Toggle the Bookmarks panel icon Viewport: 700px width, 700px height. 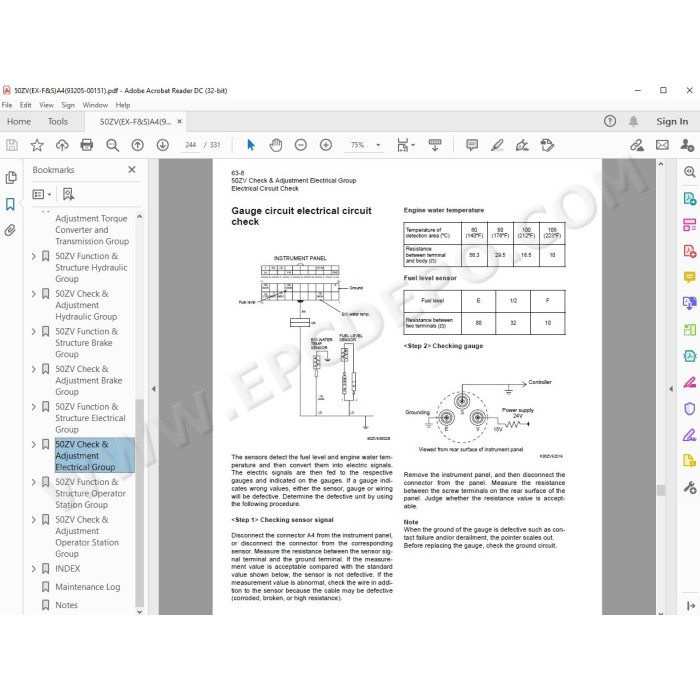click(x=10, y=204)
